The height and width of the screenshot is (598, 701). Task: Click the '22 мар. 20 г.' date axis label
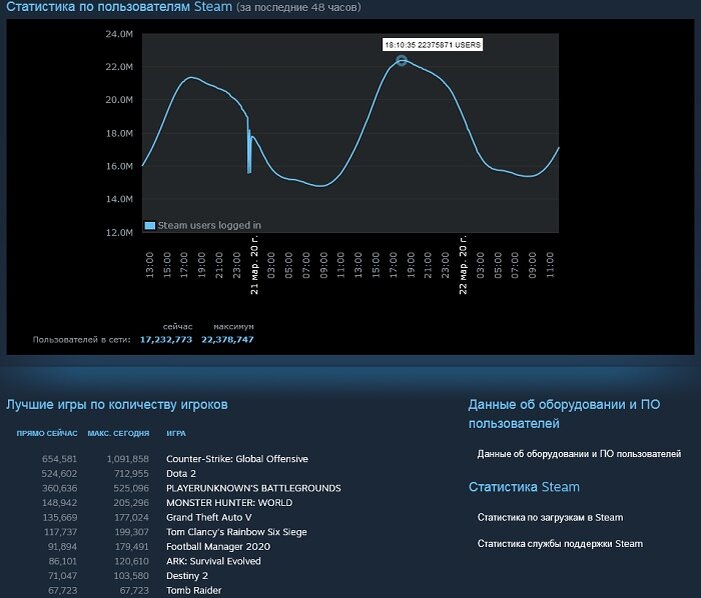[x=463, y=265]
